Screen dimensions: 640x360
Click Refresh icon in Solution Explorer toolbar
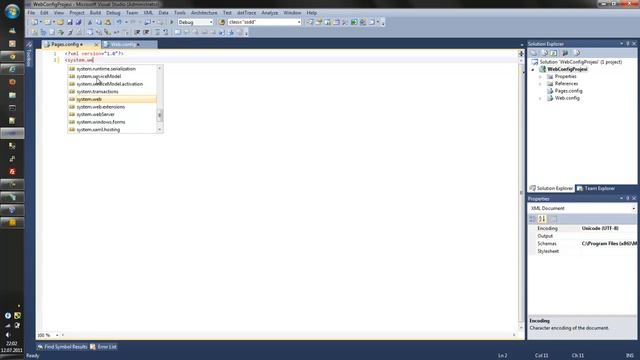[x=553, y=53]
